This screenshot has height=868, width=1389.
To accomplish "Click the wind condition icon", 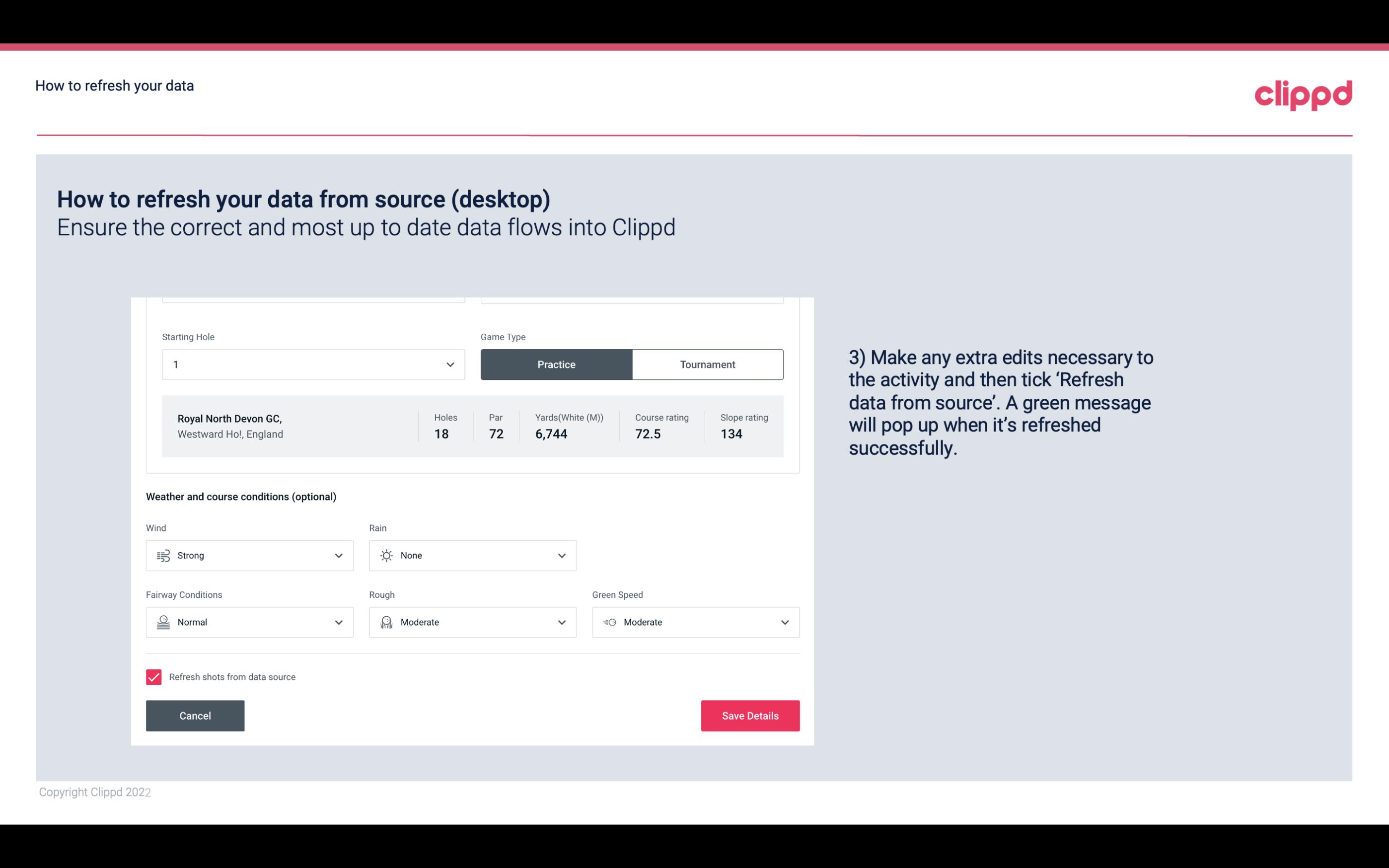I will 162,555.
